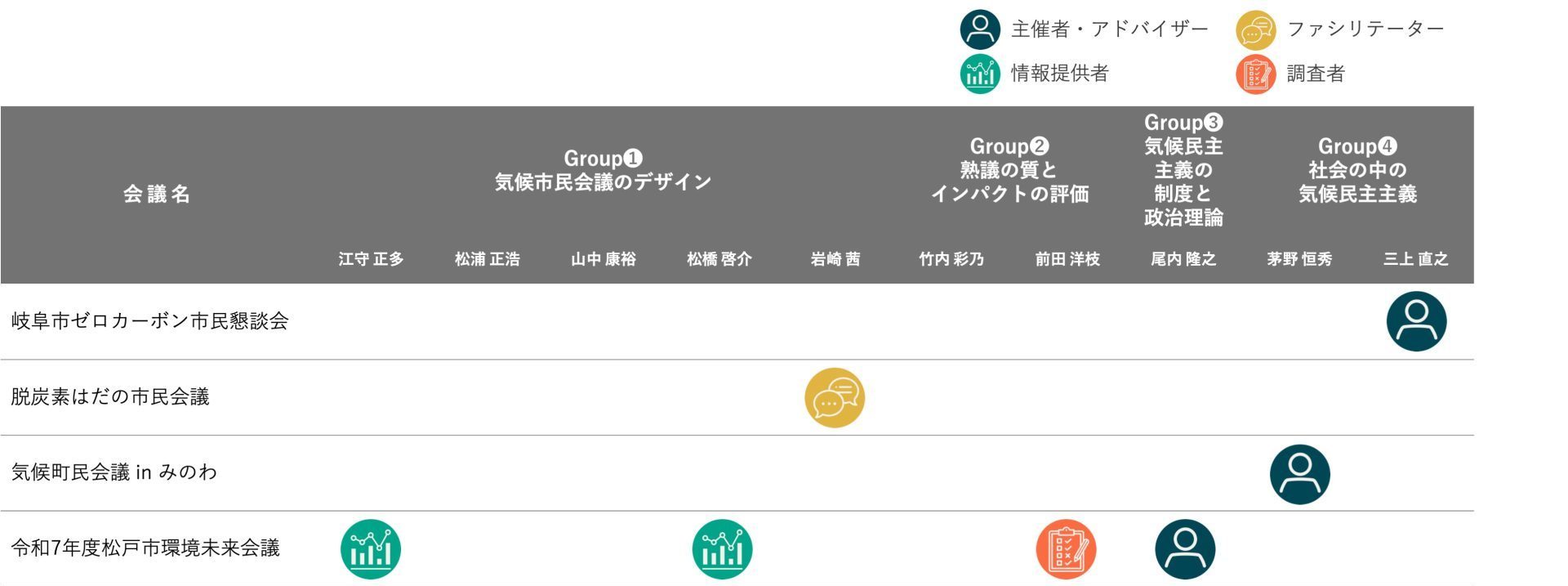Click 茅野 恒秀's organizer icon for みのわ meeting
Viewport: 1568px width, 586px height.
pyautogui.click(x=1299, y=474)
